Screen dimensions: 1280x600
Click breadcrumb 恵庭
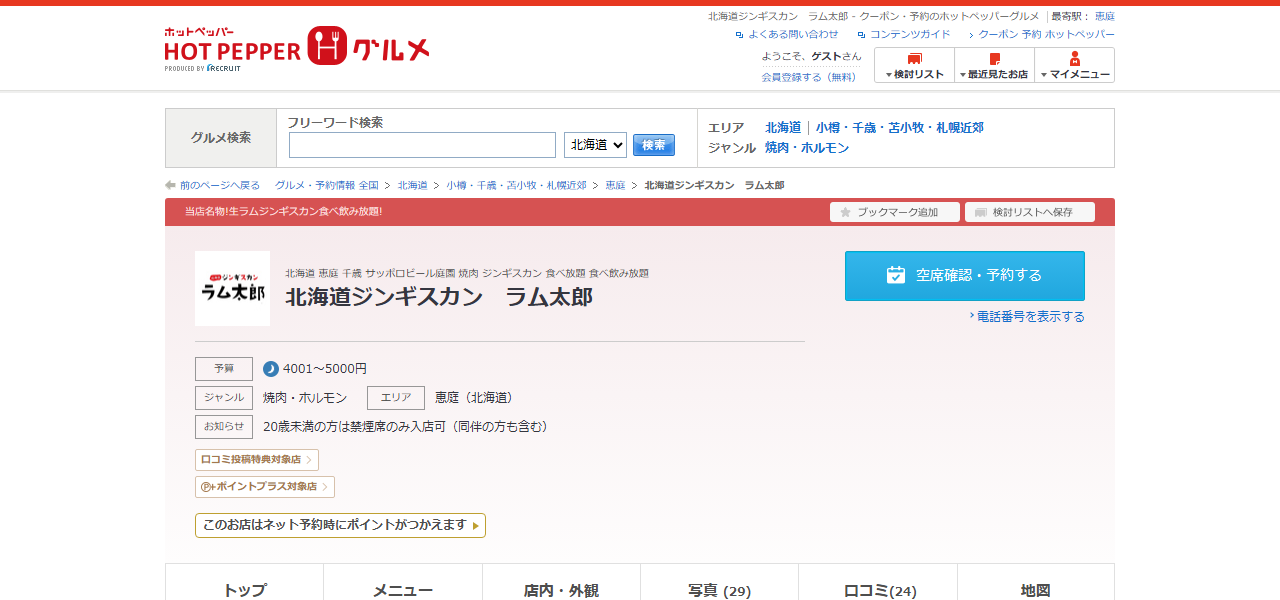coord(615,186)
